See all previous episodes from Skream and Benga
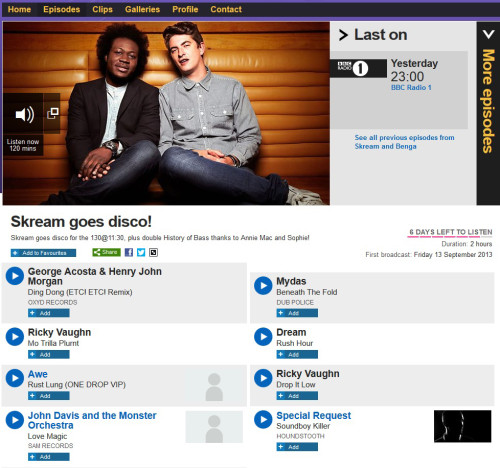The image size is (500, 468). pos(404,142)
